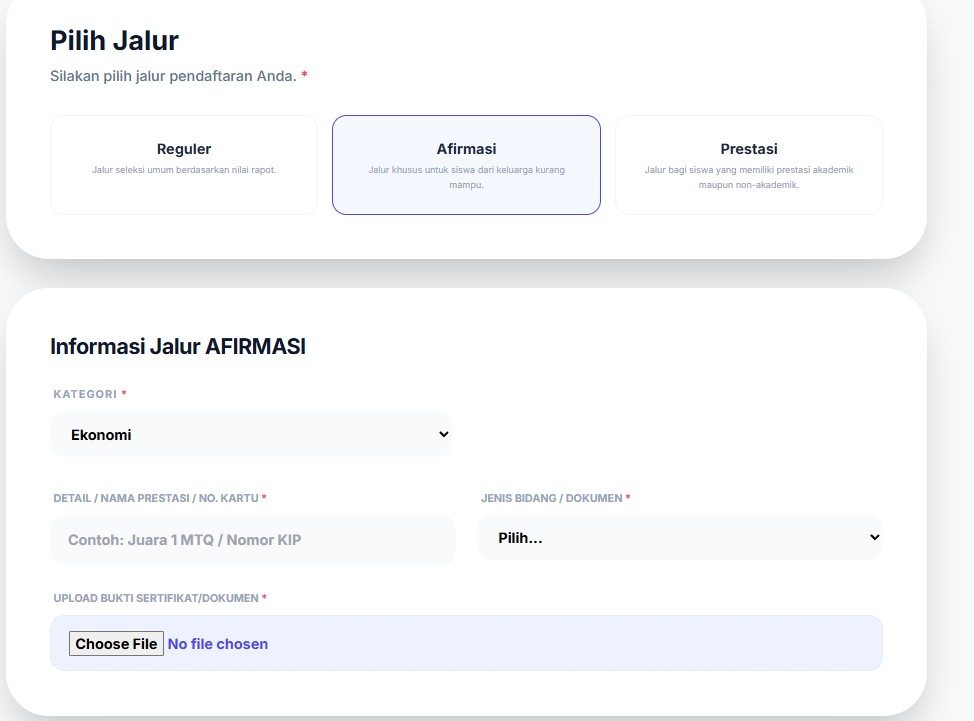
Task: Click the Kategori dropdown chevron arrow
Action: [x=444, y=435]
